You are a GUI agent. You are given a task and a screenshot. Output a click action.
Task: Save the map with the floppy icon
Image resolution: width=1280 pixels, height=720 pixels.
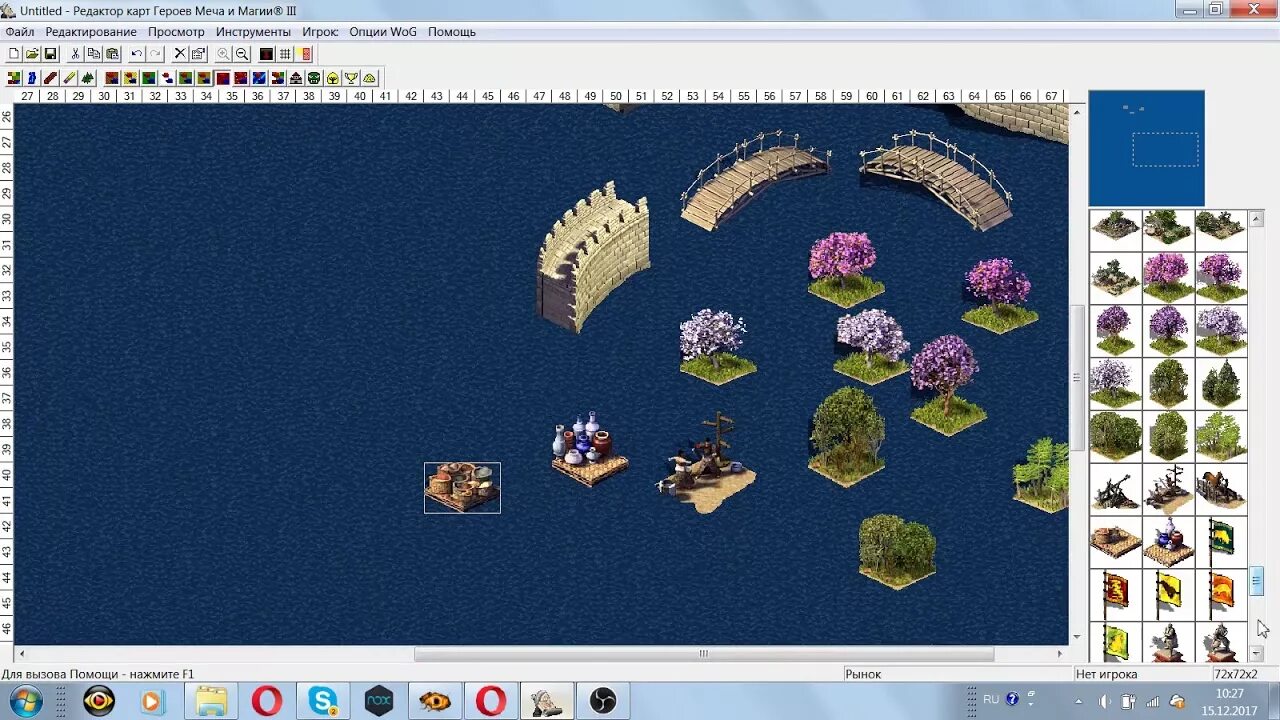click(x=50, y=54)
